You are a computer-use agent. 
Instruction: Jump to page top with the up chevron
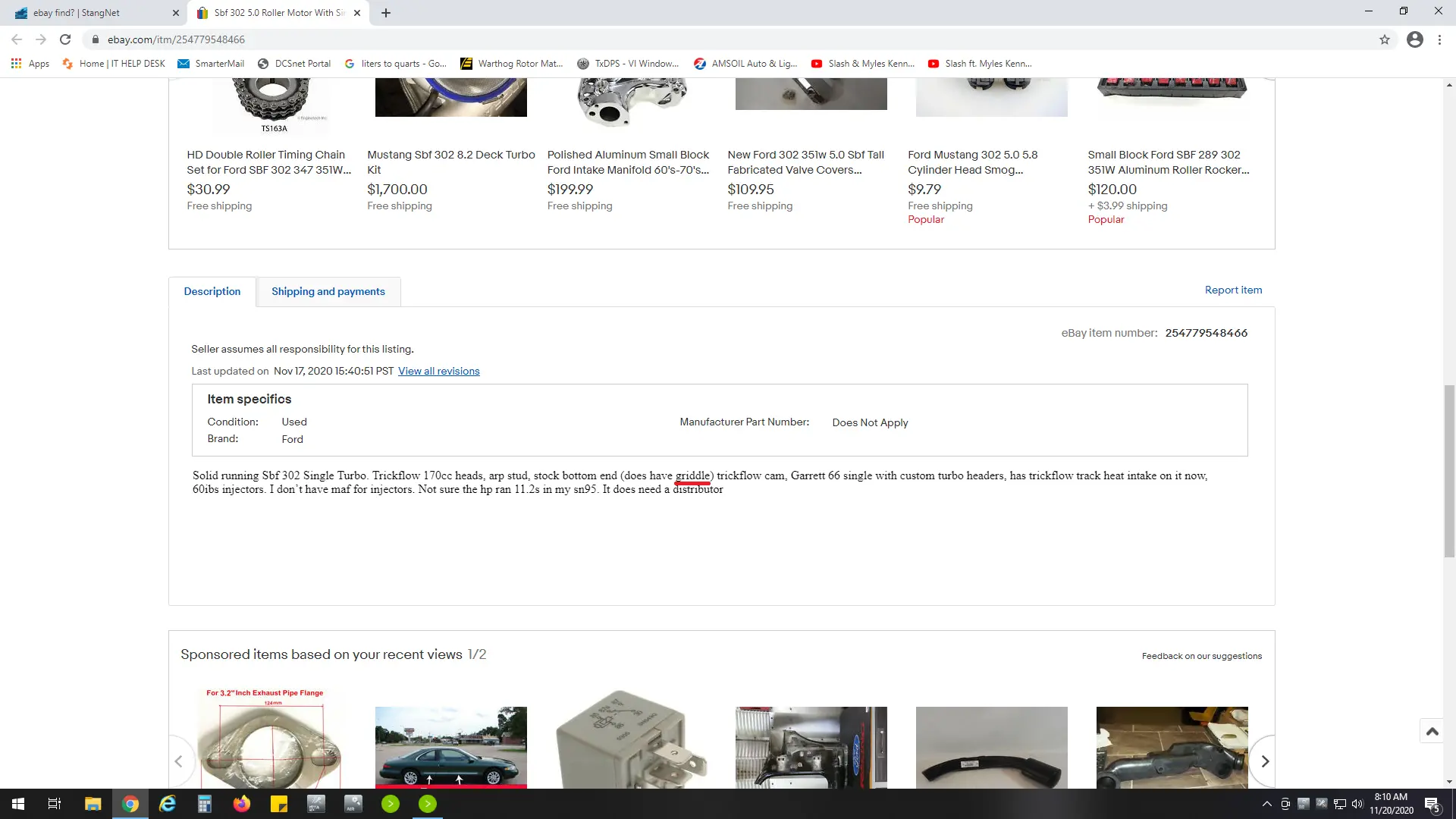(x=1432, y=732)
